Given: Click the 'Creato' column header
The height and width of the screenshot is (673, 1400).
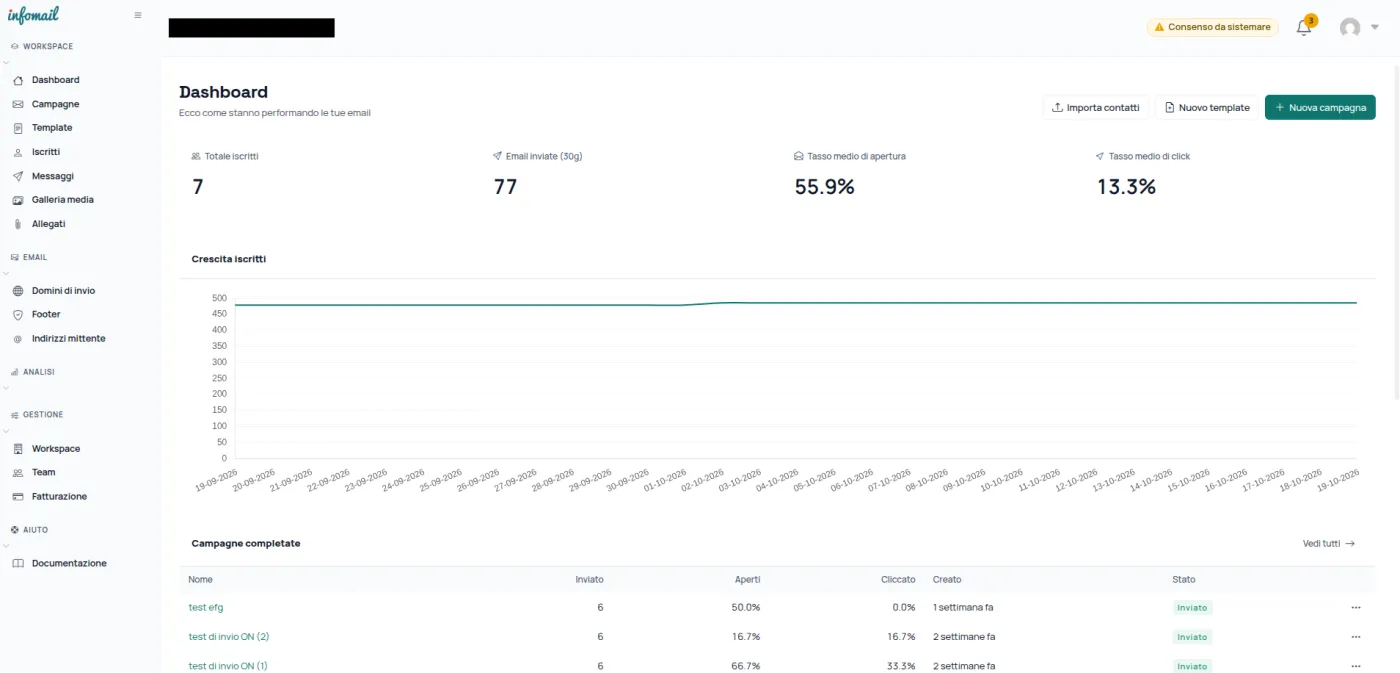Looking at the screenshot, I should [x=947, y=579].
